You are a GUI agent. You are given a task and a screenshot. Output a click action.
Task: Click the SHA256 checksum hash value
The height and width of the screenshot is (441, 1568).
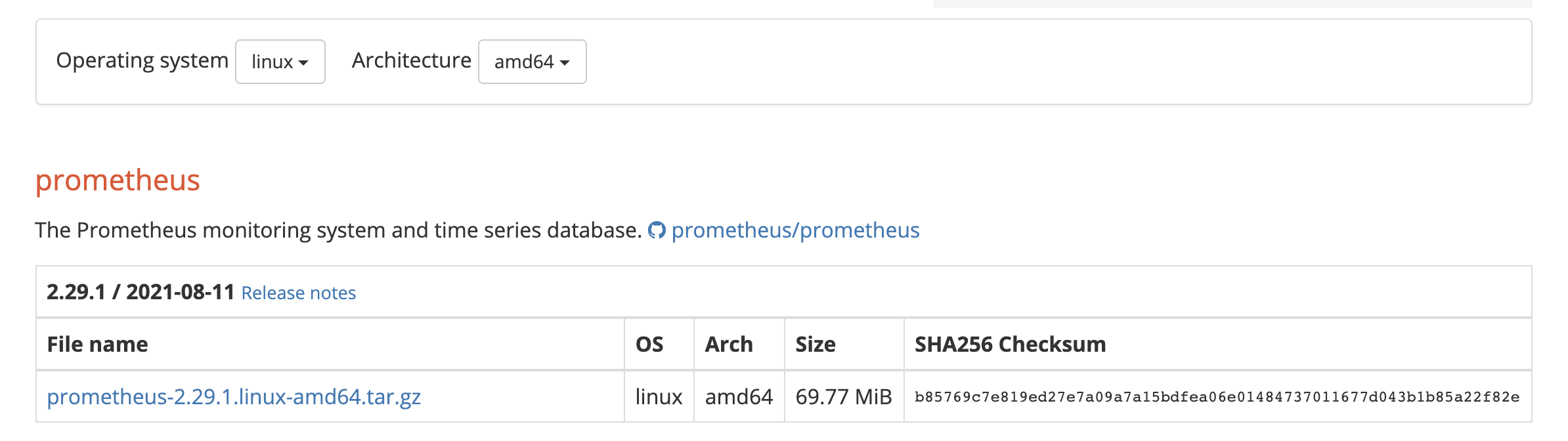click(1217, 397)
